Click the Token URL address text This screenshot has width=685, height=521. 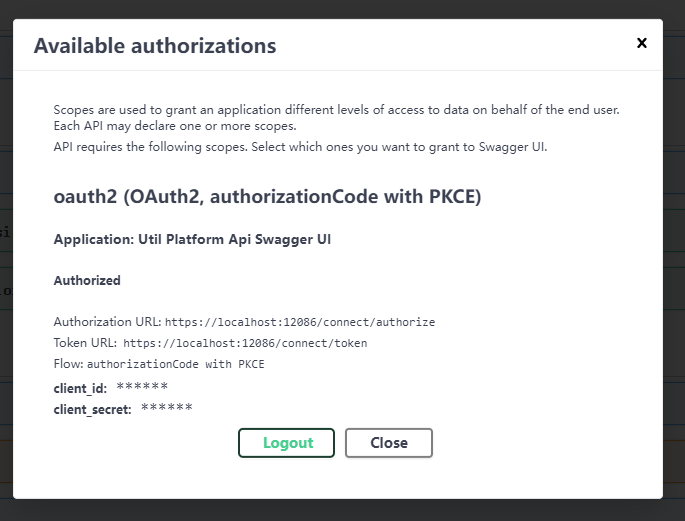pos(245,343)
